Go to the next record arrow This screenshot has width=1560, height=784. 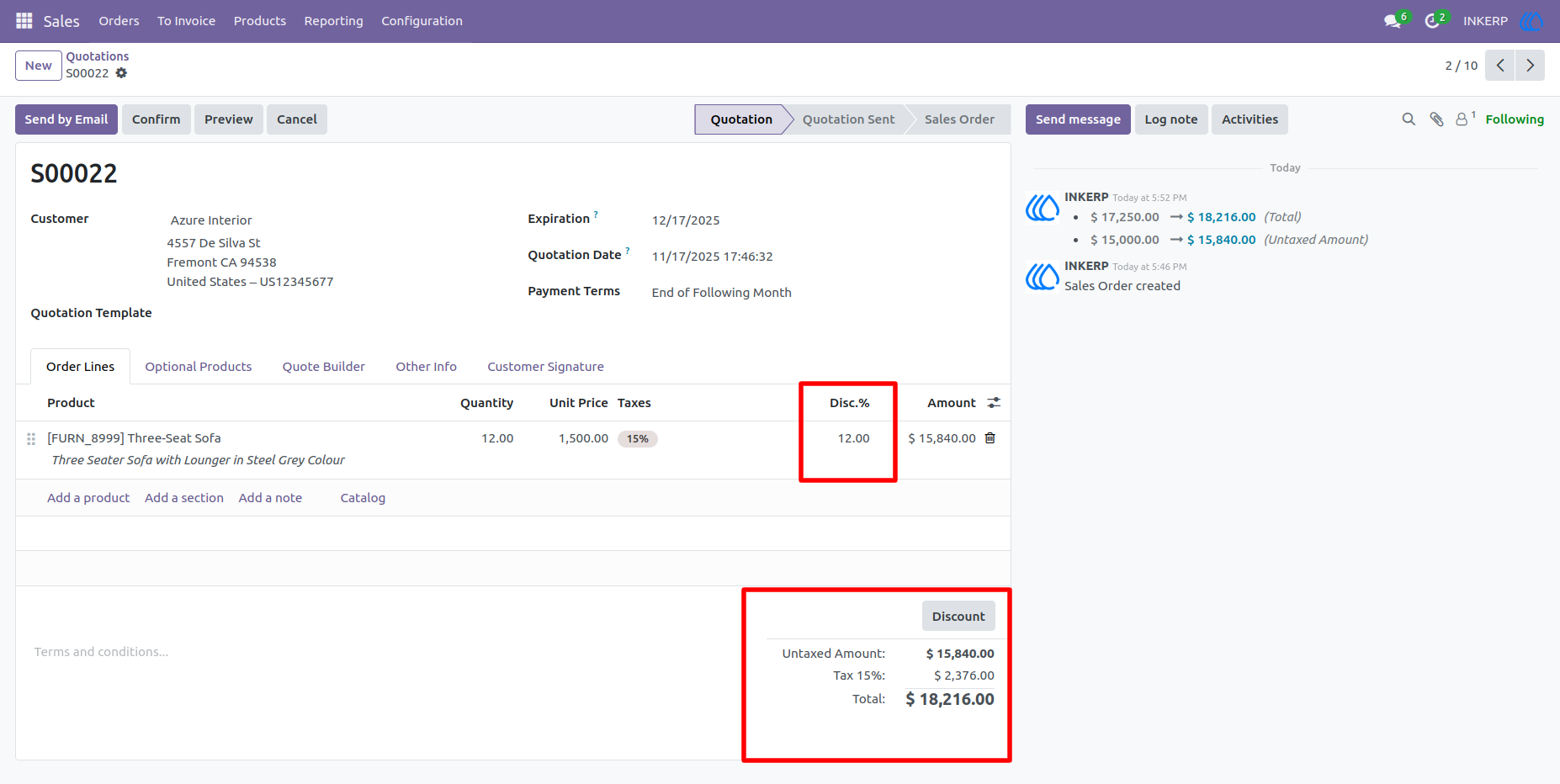[x=1531, y=66]
